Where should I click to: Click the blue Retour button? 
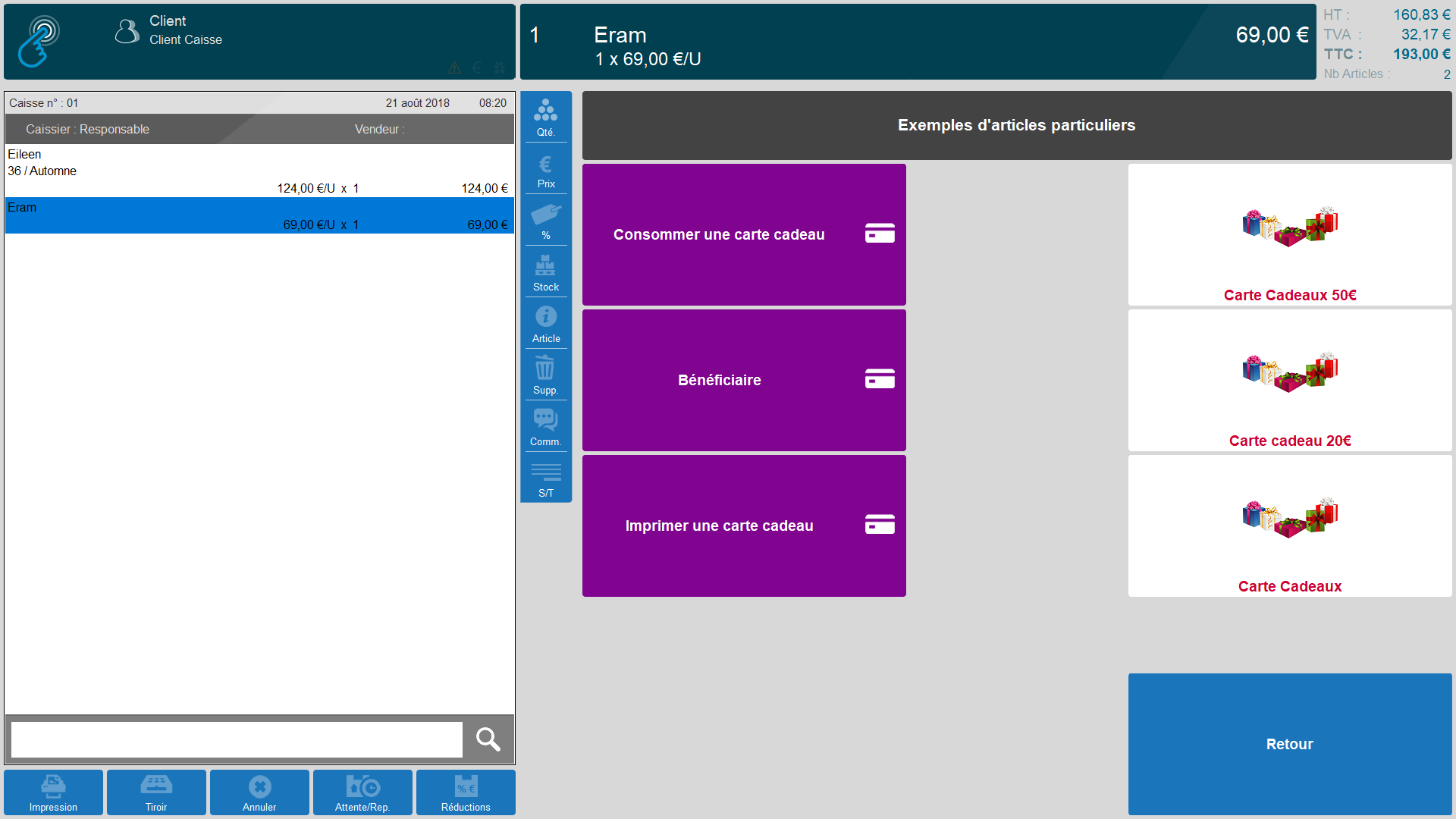coord(1290,744)
